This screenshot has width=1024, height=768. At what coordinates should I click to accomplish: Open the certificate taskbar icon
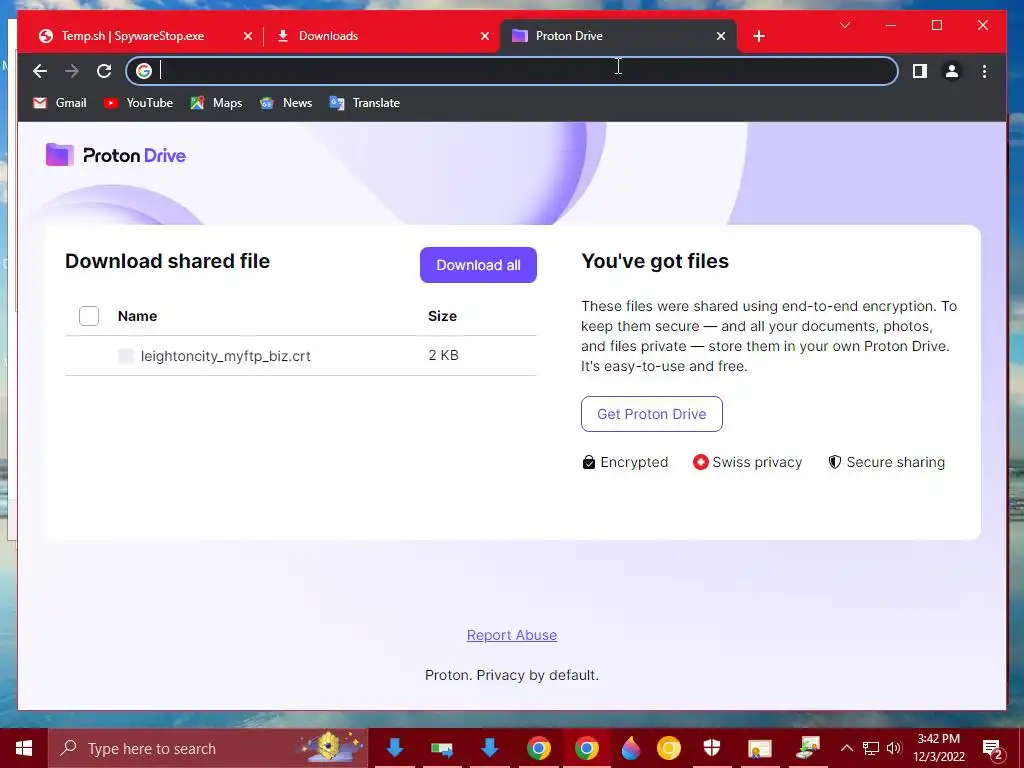tap(760, 748)
